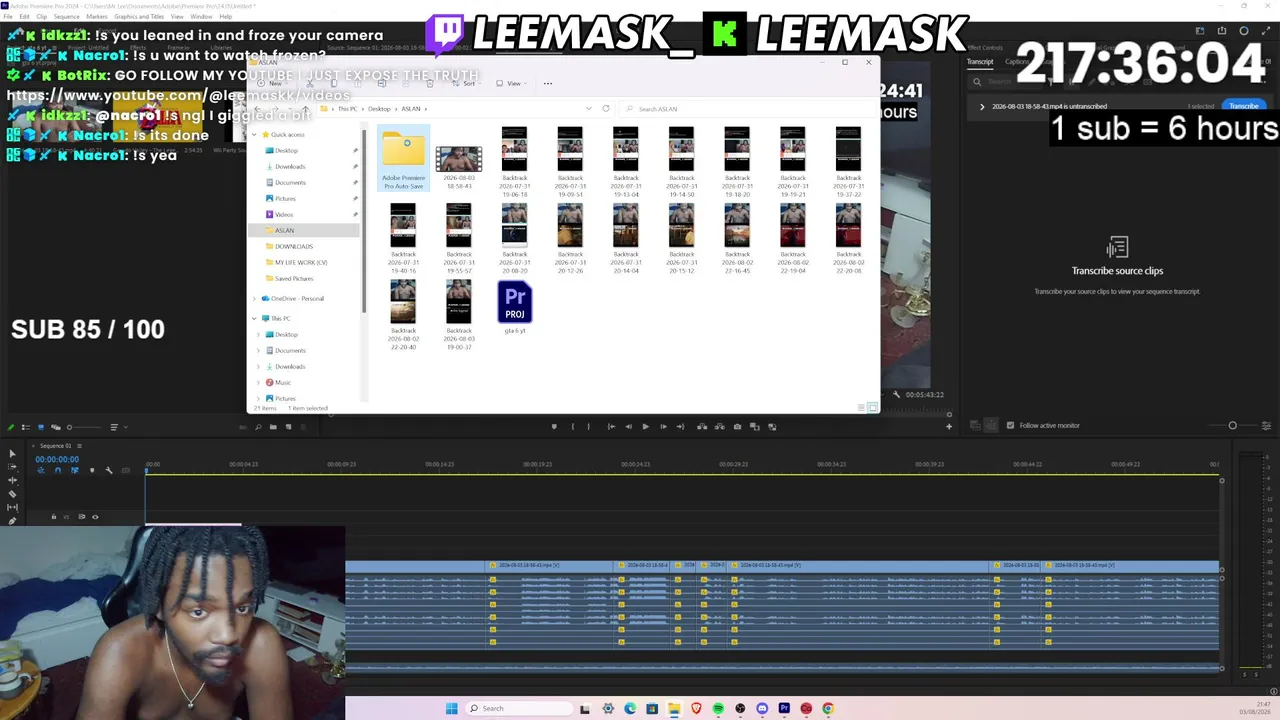The image size is (1280, 720).
Task: Open Google Chrome from the Windows taskbar
Action: tap(828, 708)
